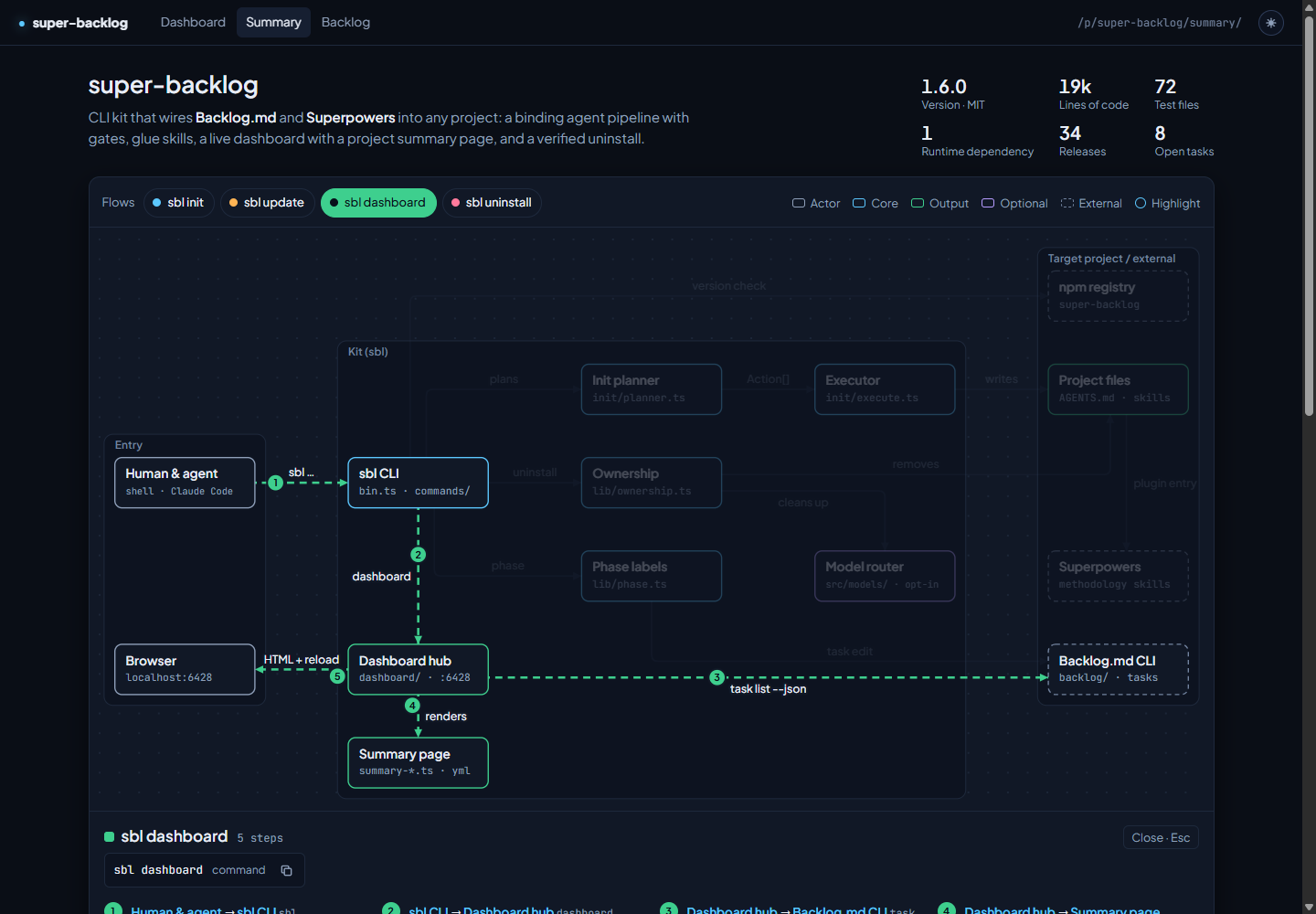The height and width of the screenshot is (914, 1316).
Task: Select the dimmed Init planner node
Action: 652,389
